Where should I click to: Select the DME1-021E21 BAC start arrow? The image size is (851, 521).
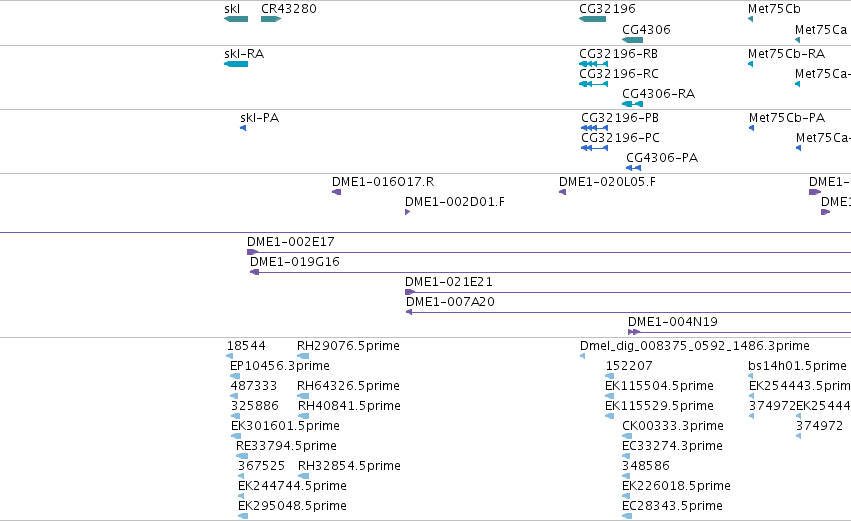pos(410,293)
